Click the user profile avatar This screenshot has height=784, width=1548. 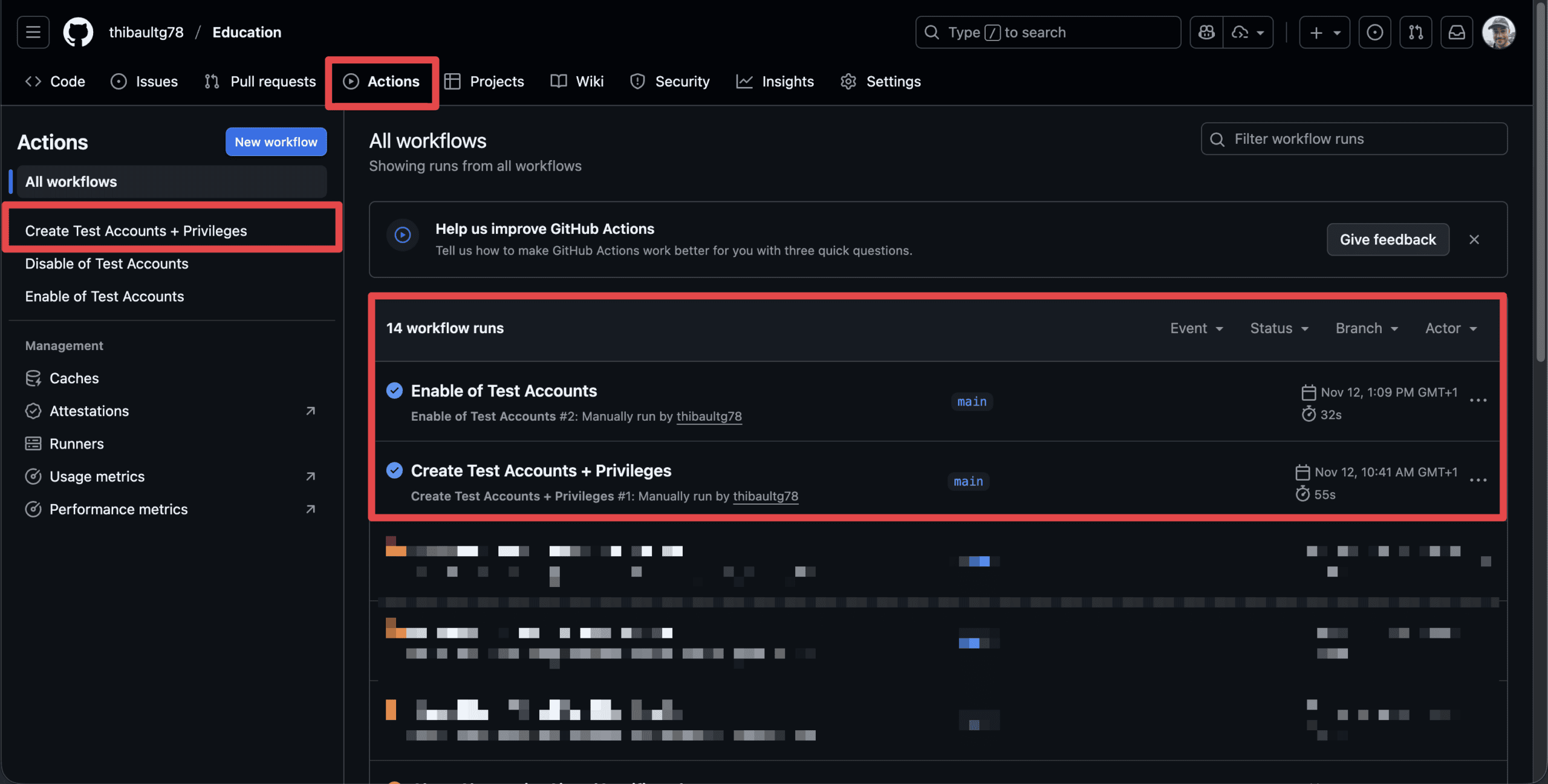[1498, 32]
